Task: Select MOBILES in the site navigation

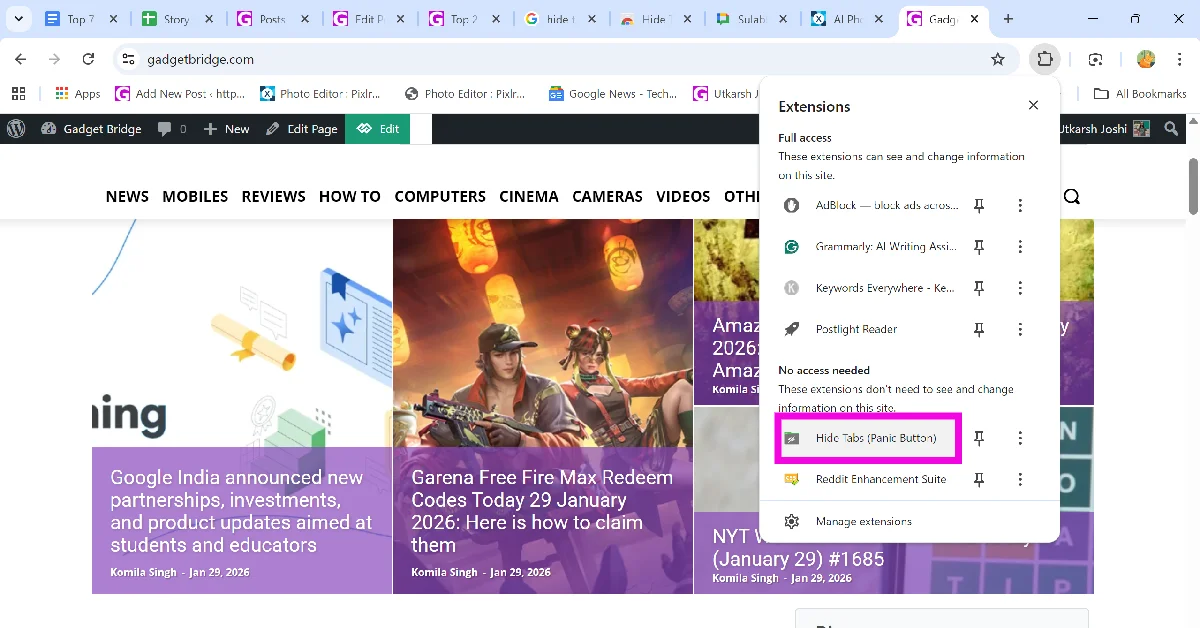Action: tap(195, 196)
